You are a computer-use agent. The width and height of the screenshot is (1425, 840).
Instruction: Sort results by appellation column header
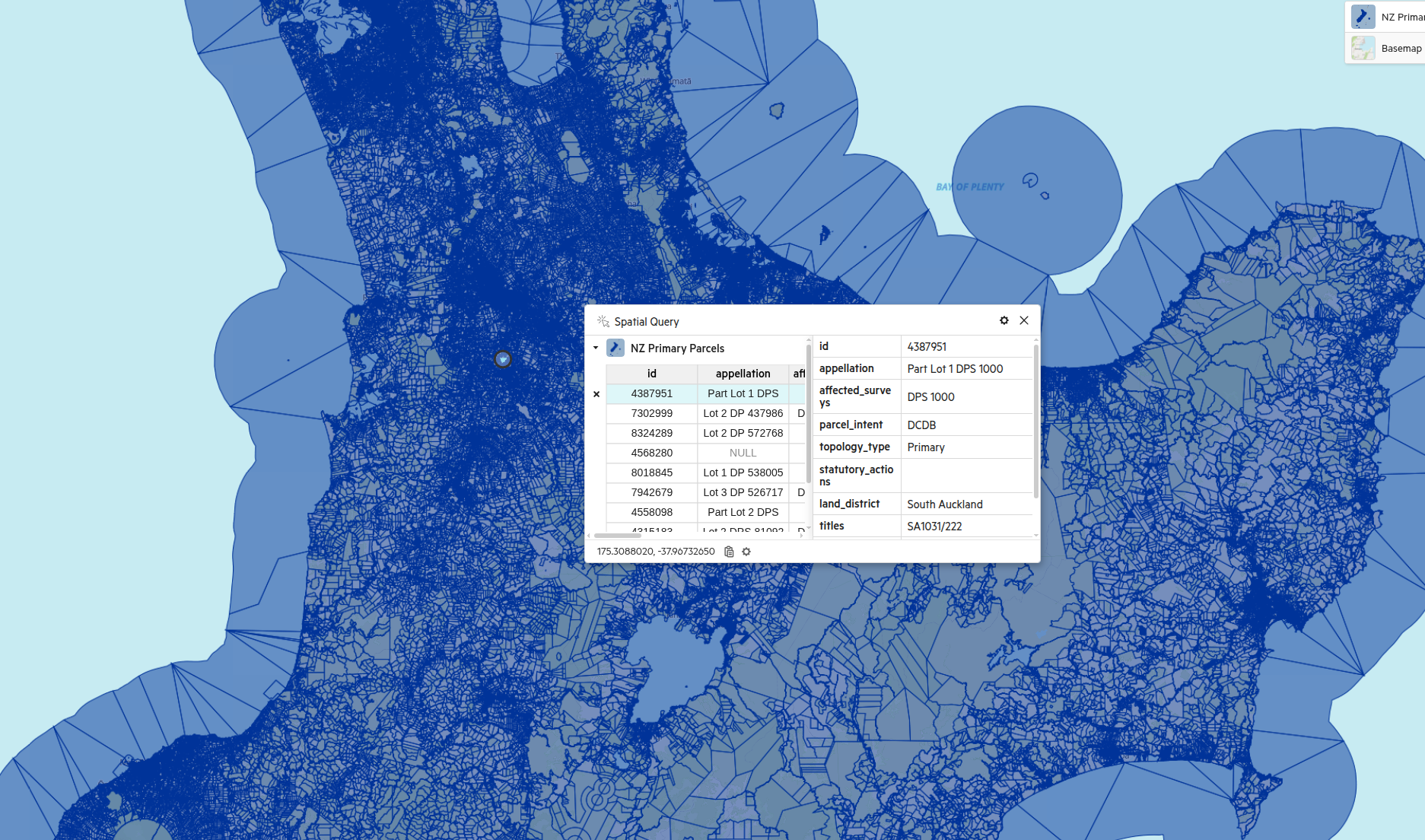743,374
